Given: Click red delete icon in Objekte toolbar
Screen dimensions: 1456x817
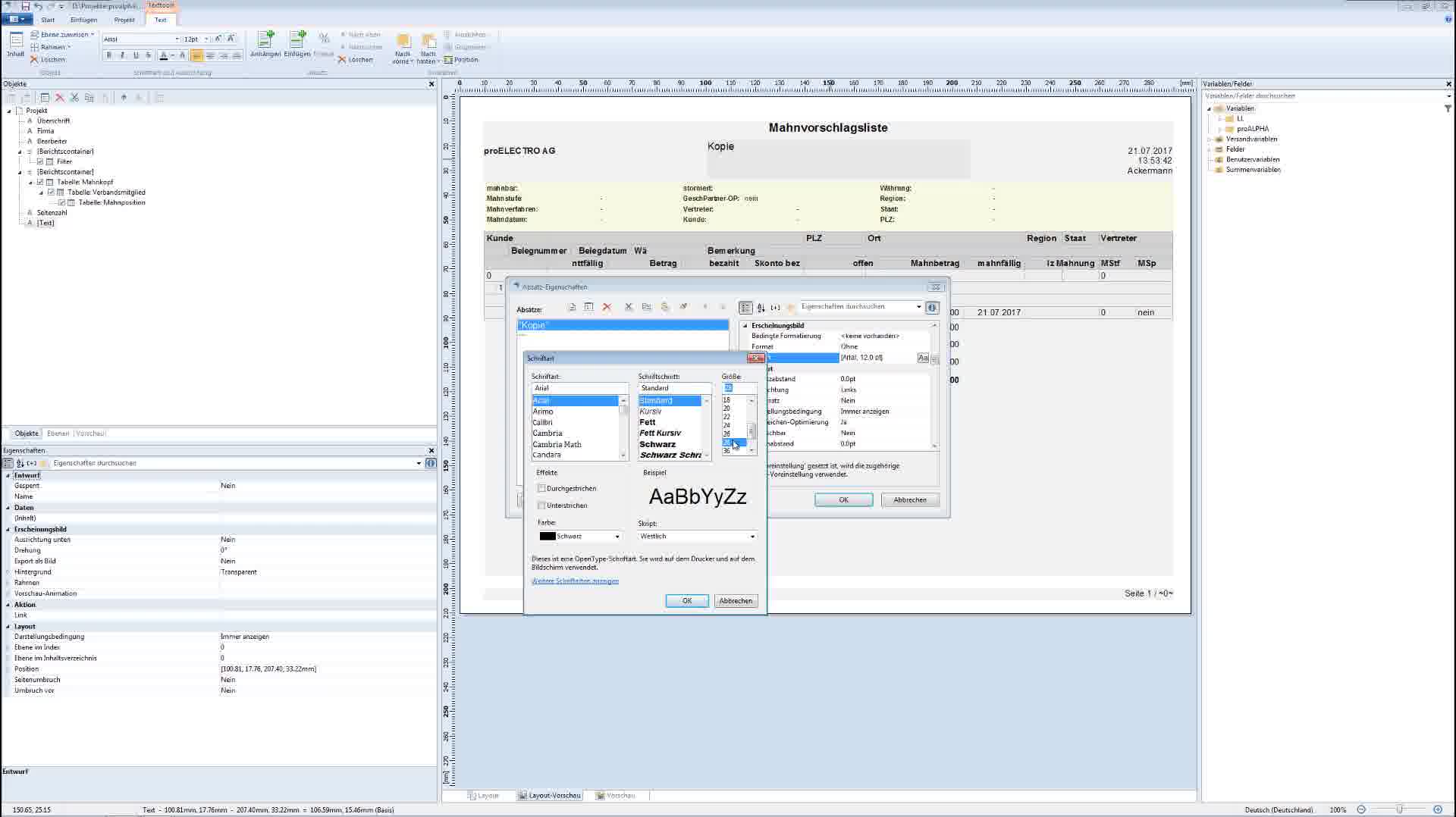Looking at the screenshot, I should 60,98.
